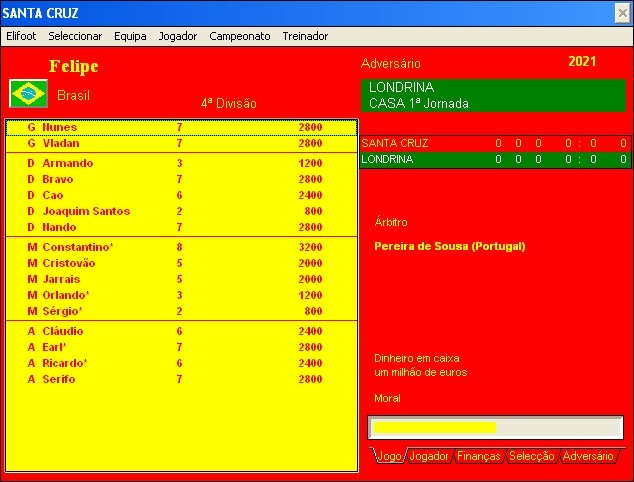Switch to the Finanças tab
This screenshot has height=482, width=634.
479,456
